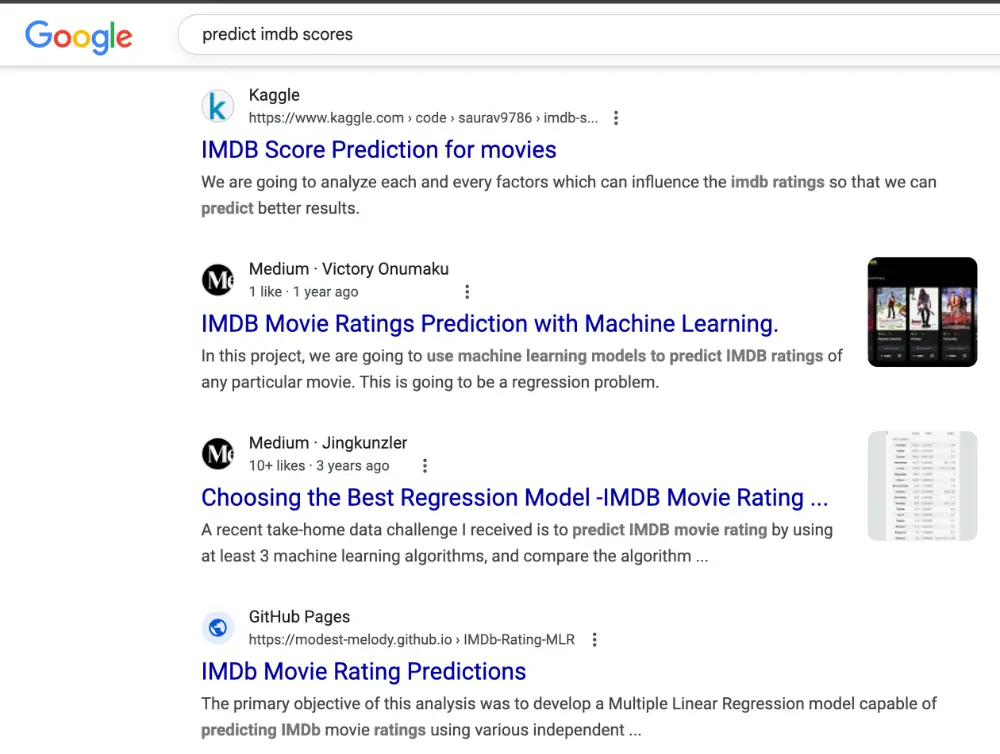Click '1 like · 1 year ago' text
The image size is (1000, 754).
coord(304,292)
